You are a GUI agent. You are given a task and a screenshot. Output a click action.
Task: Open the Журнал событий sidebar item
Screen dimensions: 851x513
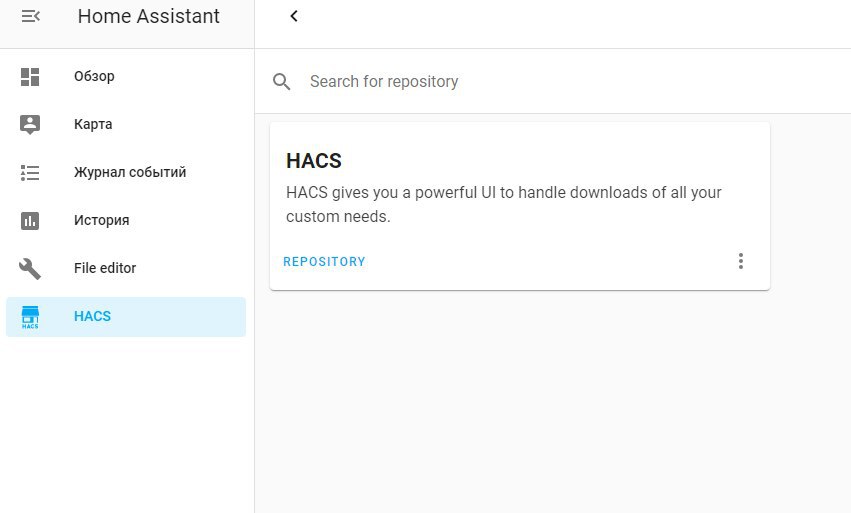[x=126, y=173]
